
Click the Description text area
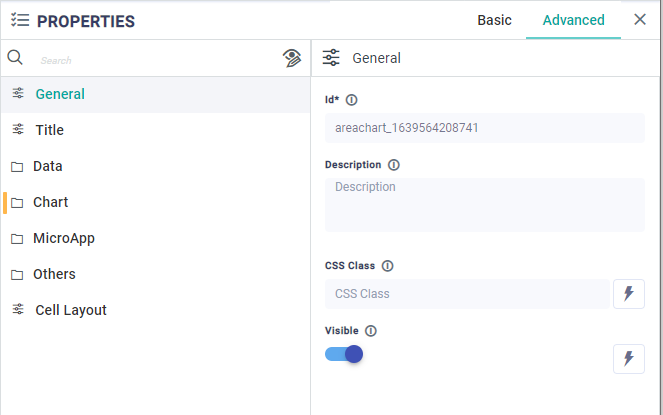click(484, 205)
